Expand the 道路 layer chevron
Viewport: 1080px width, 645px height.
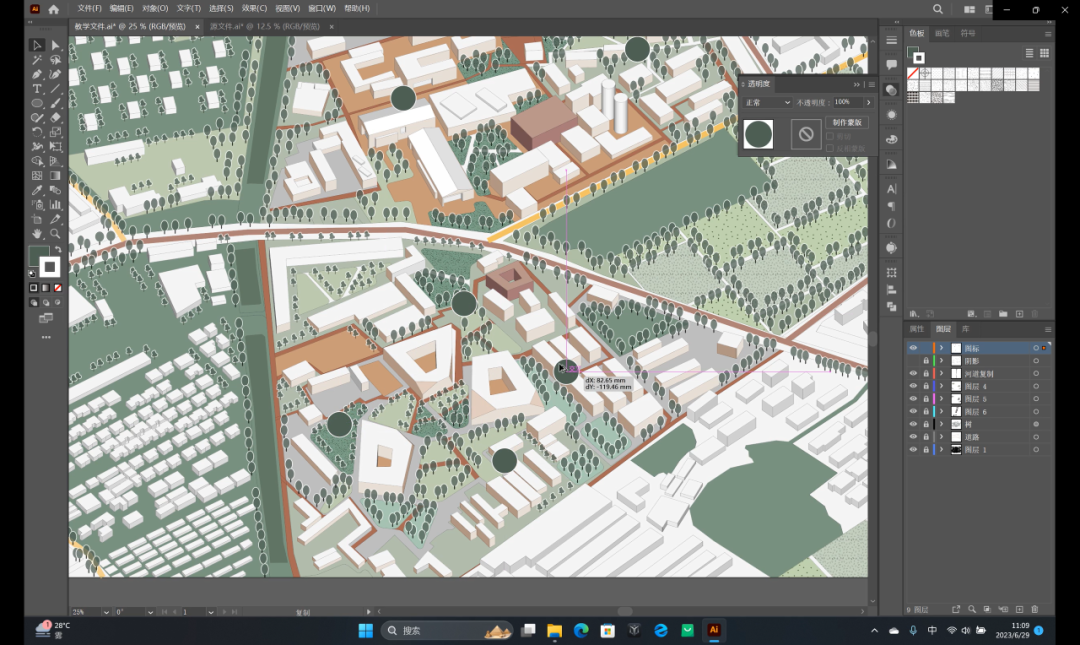click(942, 437)
